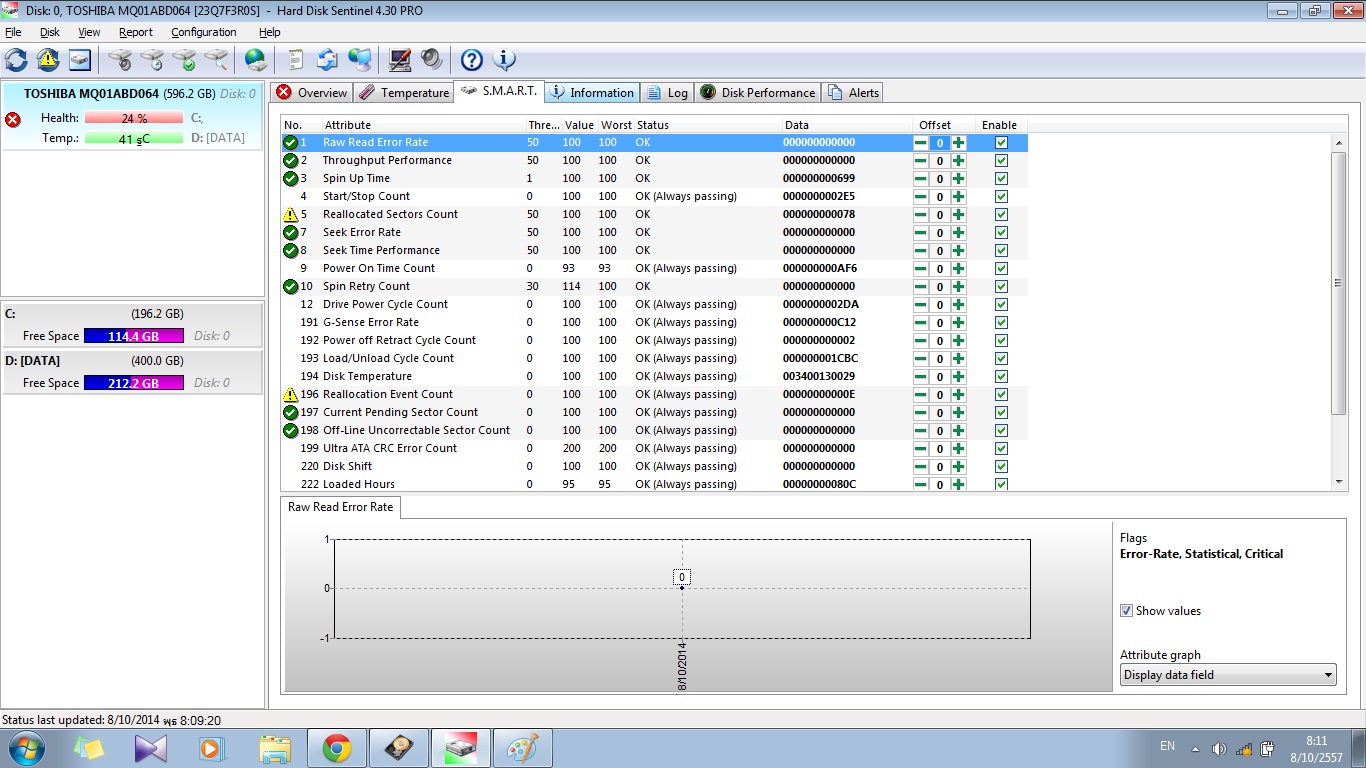Select the Reallocation Event Count row
The image size is (1366, 768).
pyautogui.click(x=388, y=395)
